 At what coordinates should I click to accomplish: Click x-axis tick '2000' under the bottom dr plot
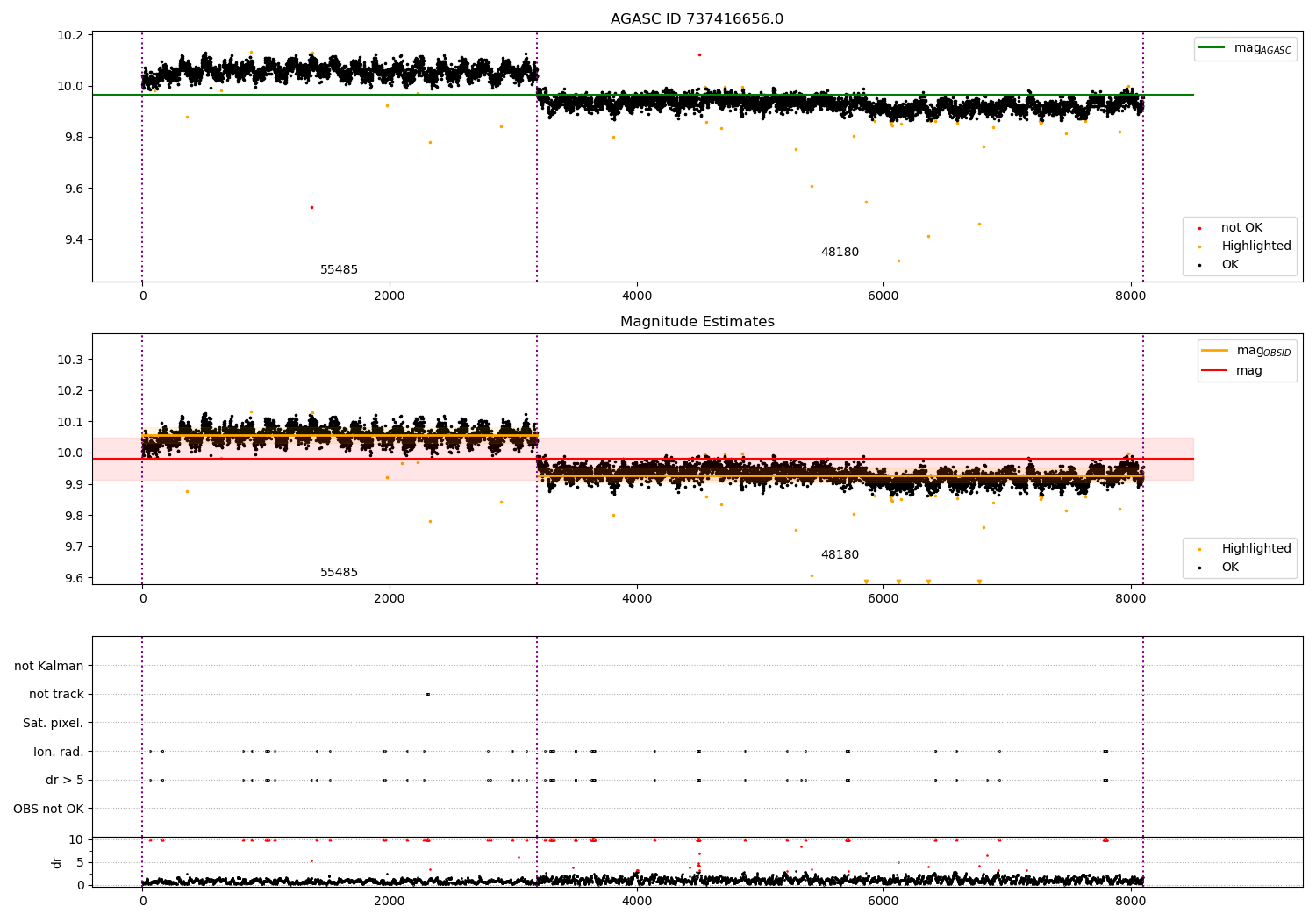[390, 901]
